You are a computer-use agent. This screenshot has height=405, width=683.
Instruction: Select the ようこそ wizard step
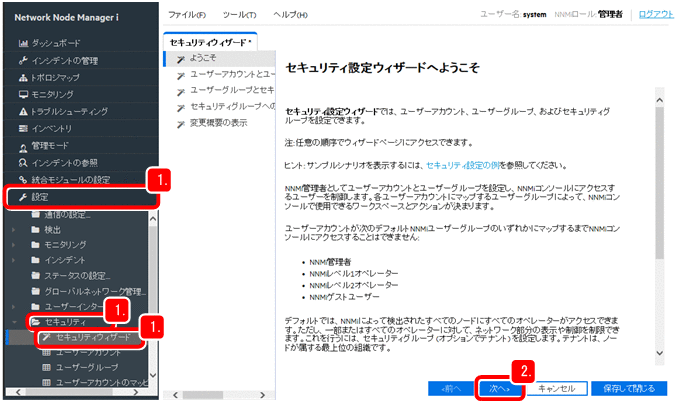pyautogui.click(x=203, y=58)
